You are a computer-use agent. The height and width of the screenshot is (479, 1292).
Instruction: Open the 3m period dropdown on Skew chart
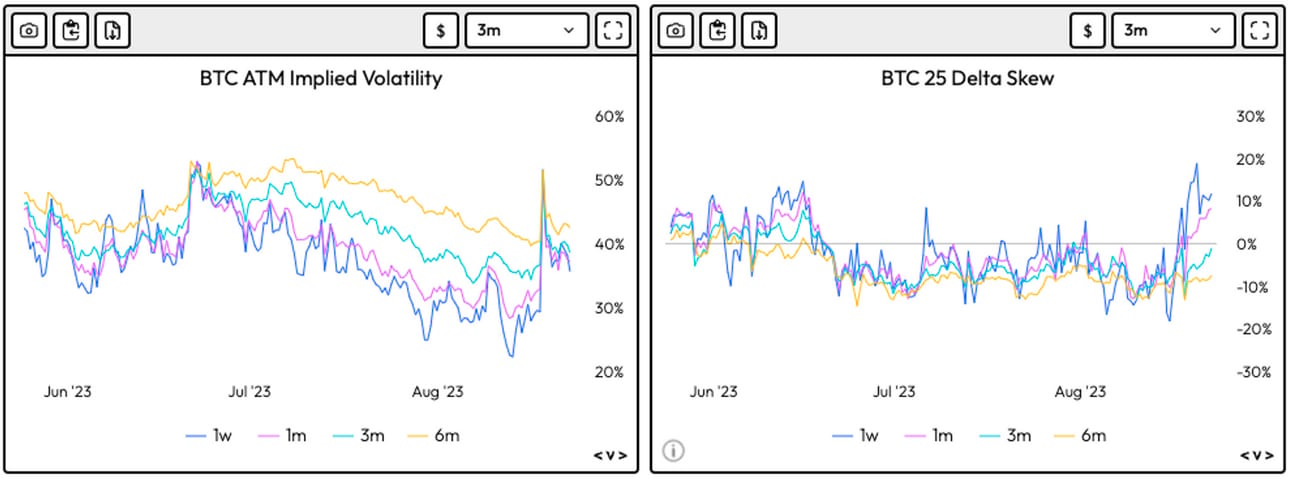(1174, 30)
